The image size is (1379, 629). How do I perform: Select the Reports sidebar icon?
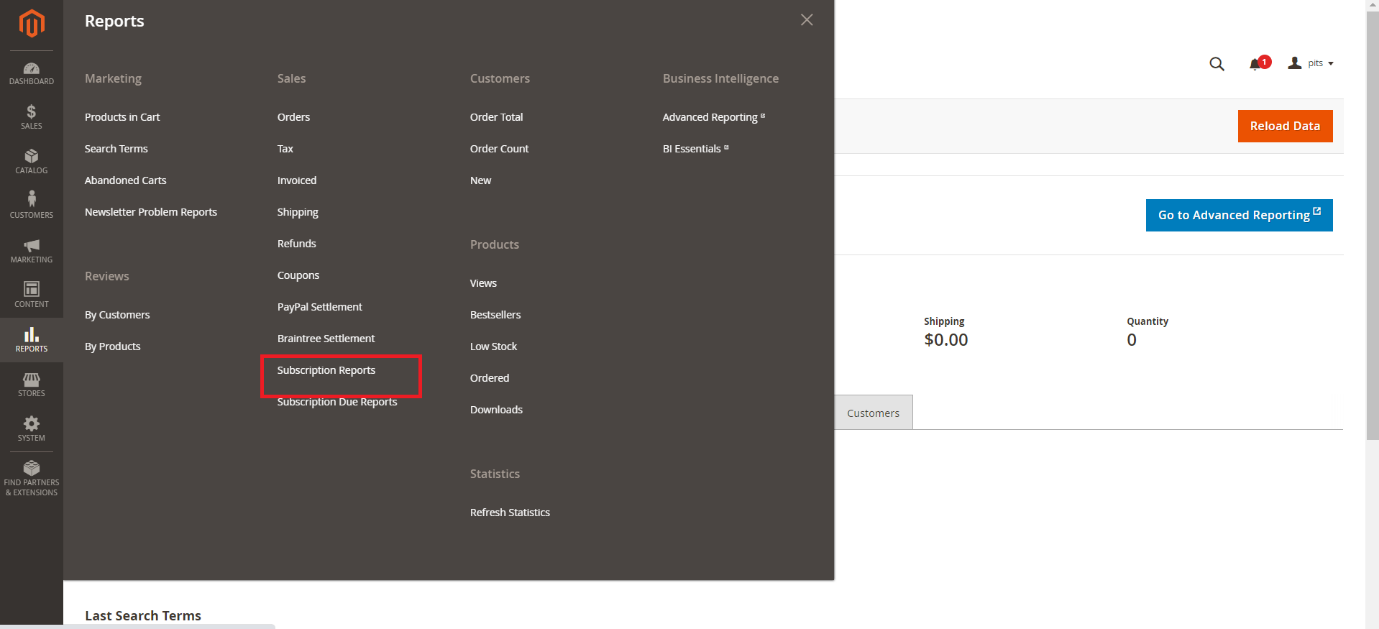coord(31,340)
